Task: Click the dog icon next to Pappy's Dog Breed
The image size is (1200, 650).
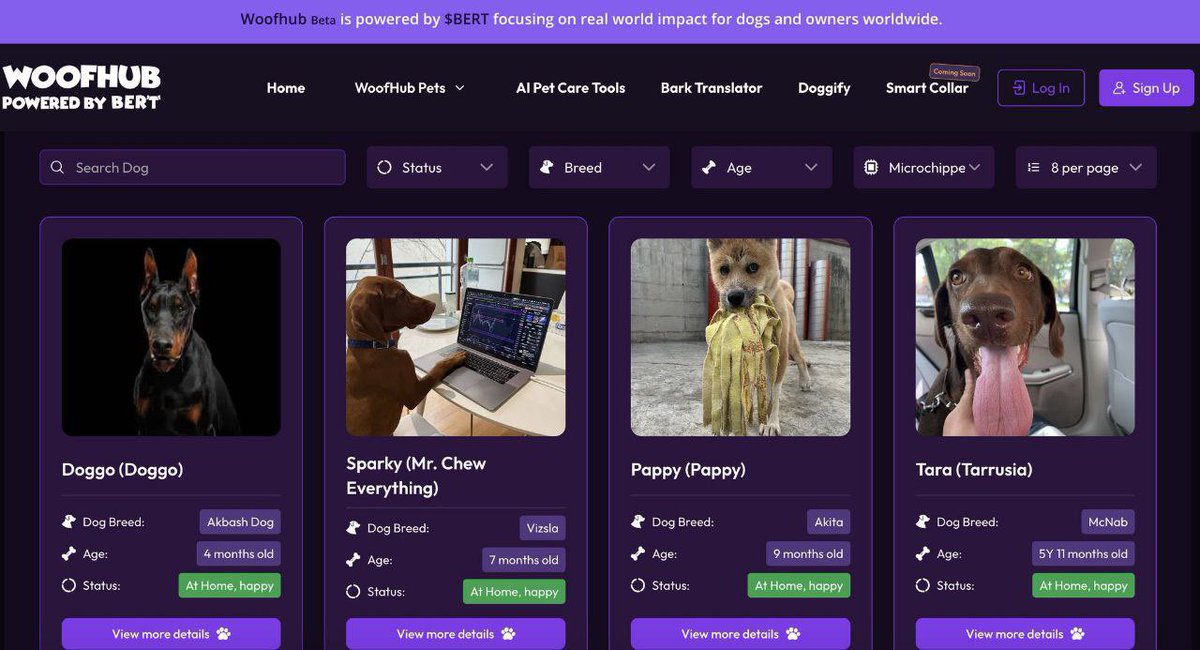Action: pyautogui.click(x=638, y=521)
